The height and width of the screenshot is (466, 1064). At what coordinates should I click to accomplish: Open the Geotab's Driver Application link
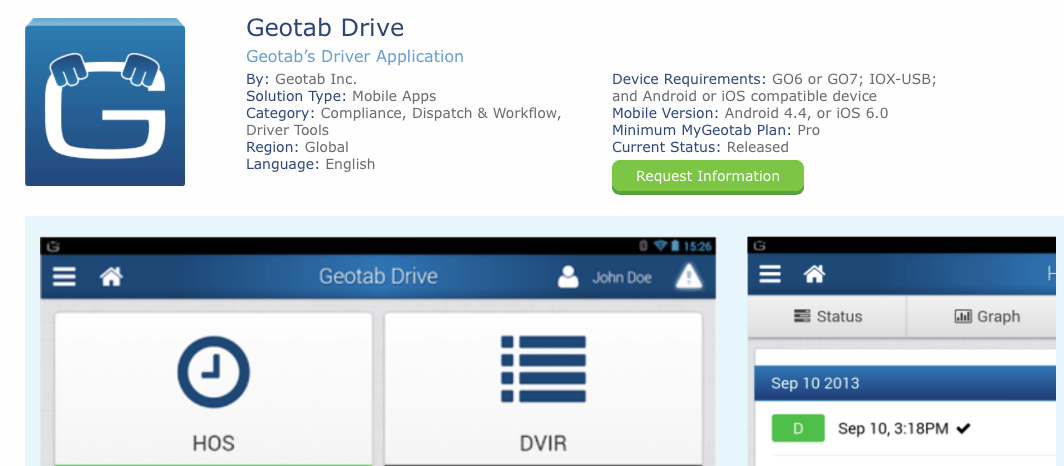pos(355,57)
